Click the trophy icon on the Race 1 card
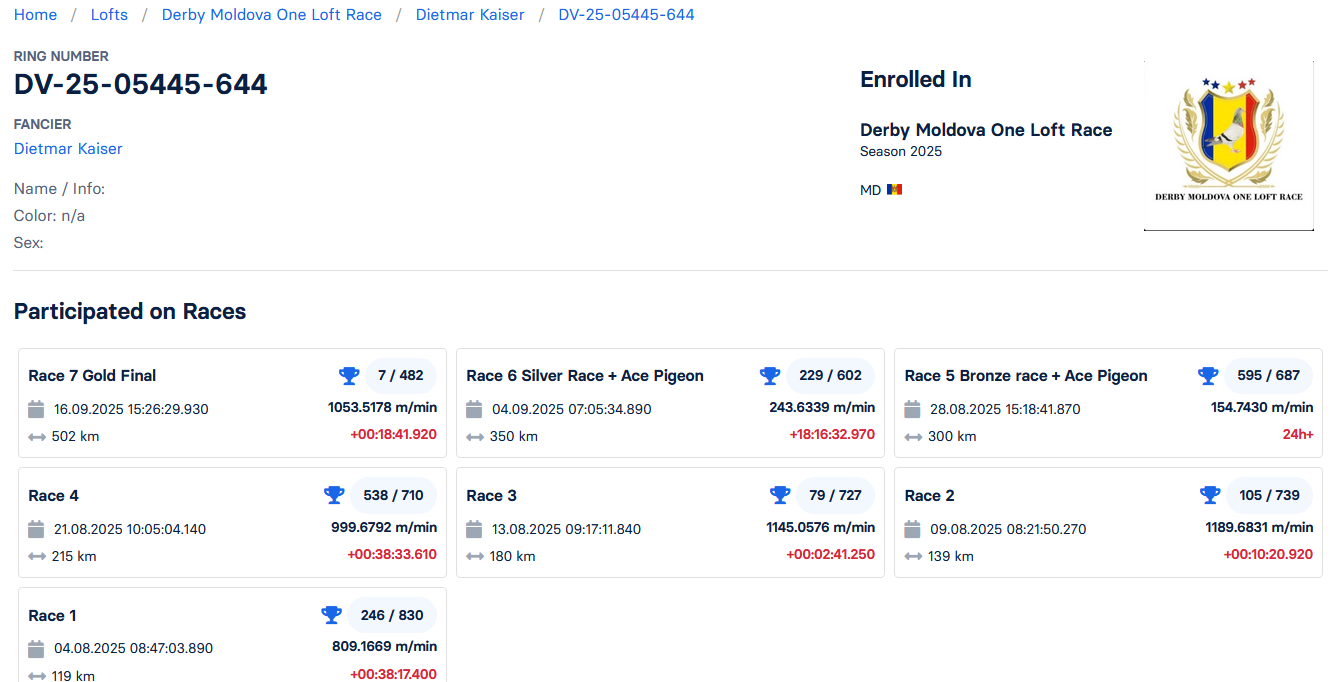1334x682 pixels. tap(331, 615)
